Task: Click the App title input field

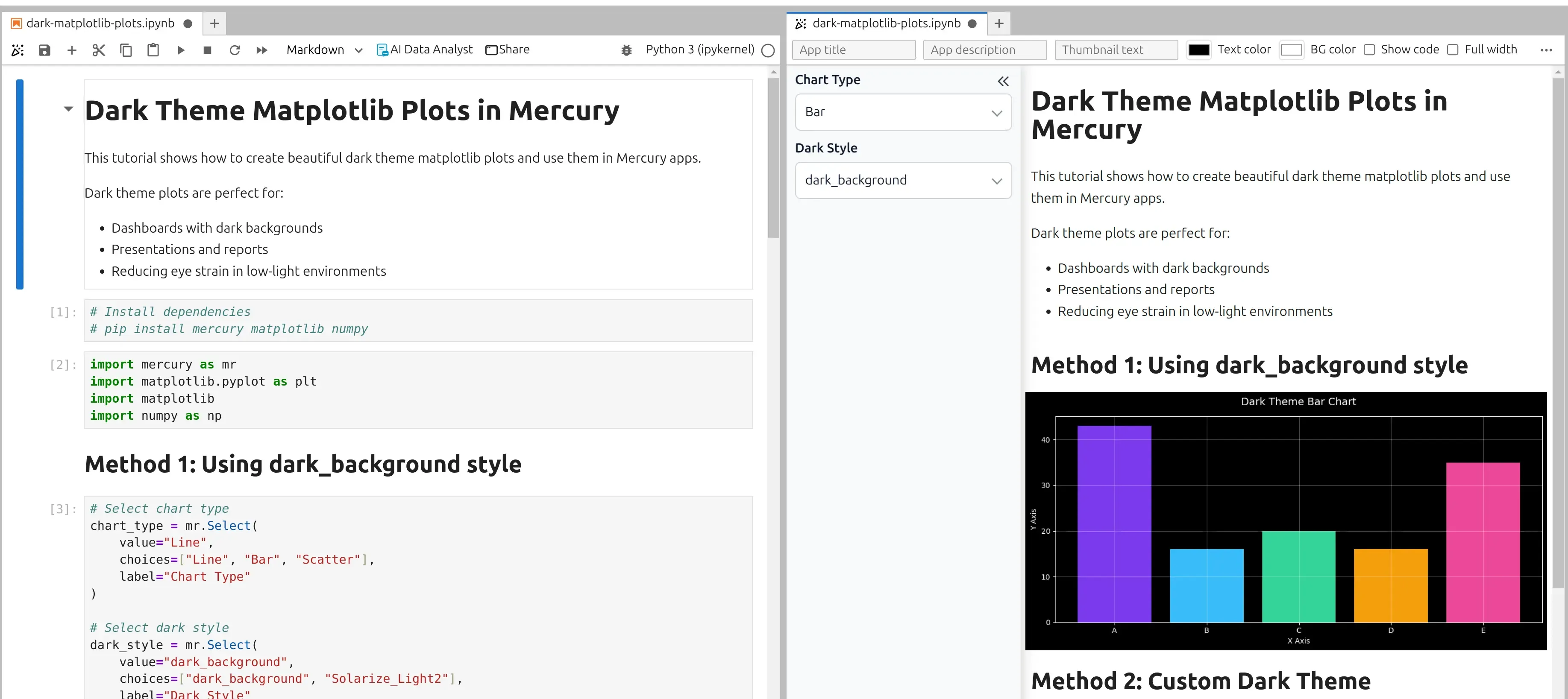Action: [x=853, y=50]
